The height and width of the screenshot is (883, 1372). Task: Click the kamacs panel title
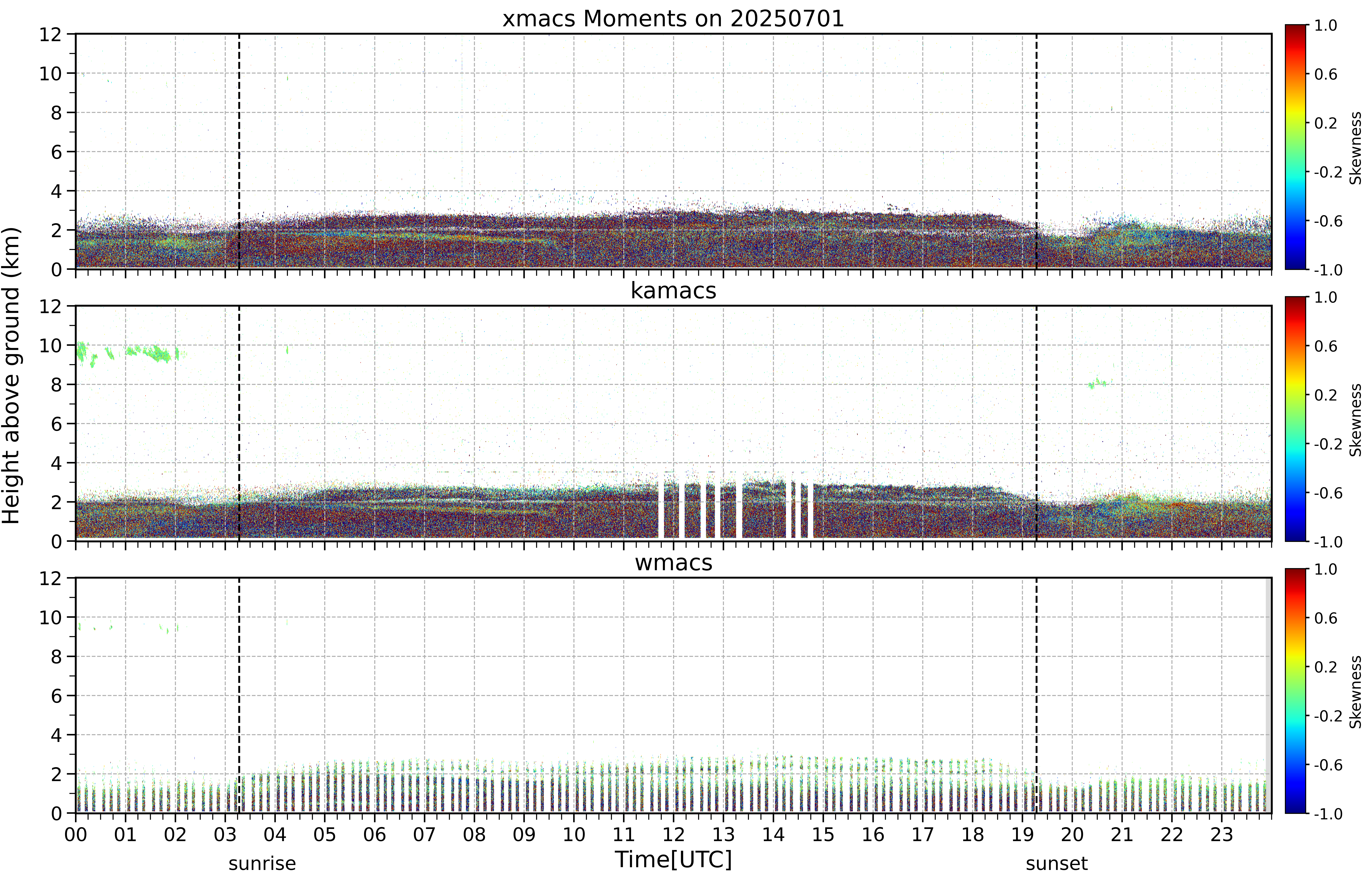point(673,291)
